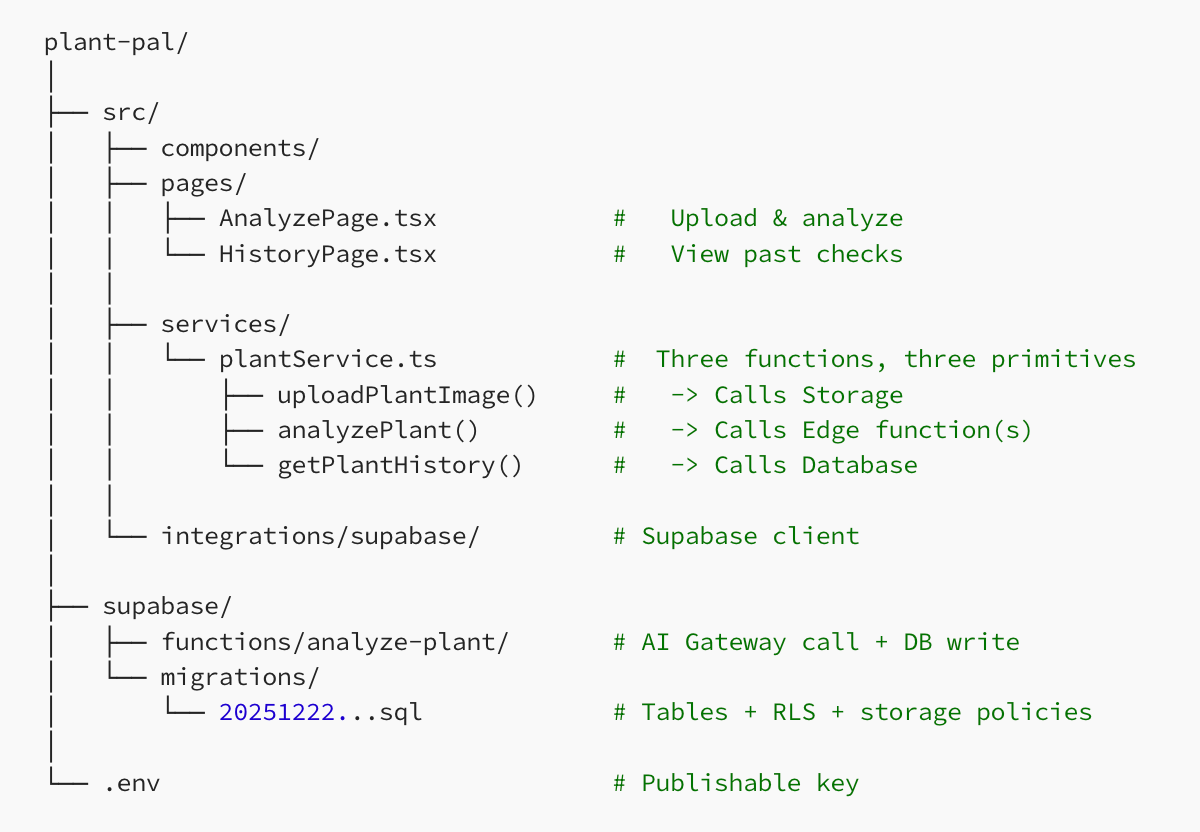
Task: Select integrations/supabase/ folder
Action: pos(320,536)
